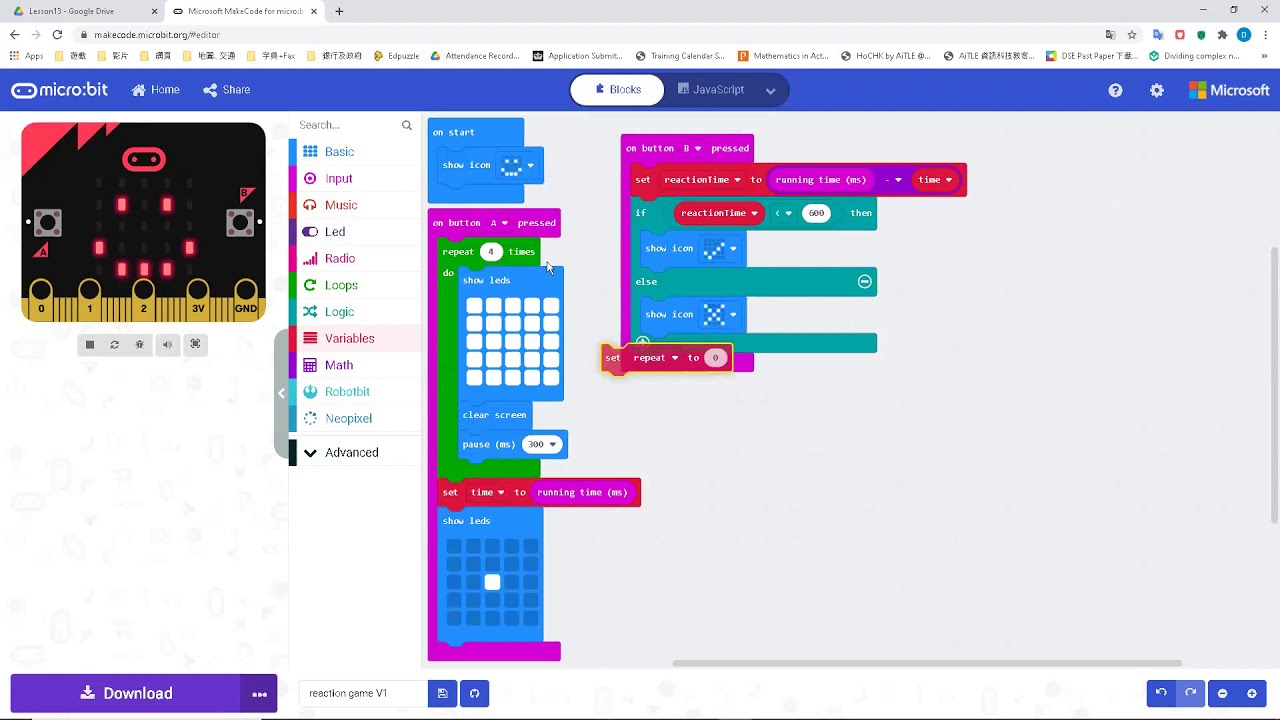Click the toolbox search magnifier icon
Image resolution: width=1280 pixels, height=720 pixels.
(x=407, y=125)
